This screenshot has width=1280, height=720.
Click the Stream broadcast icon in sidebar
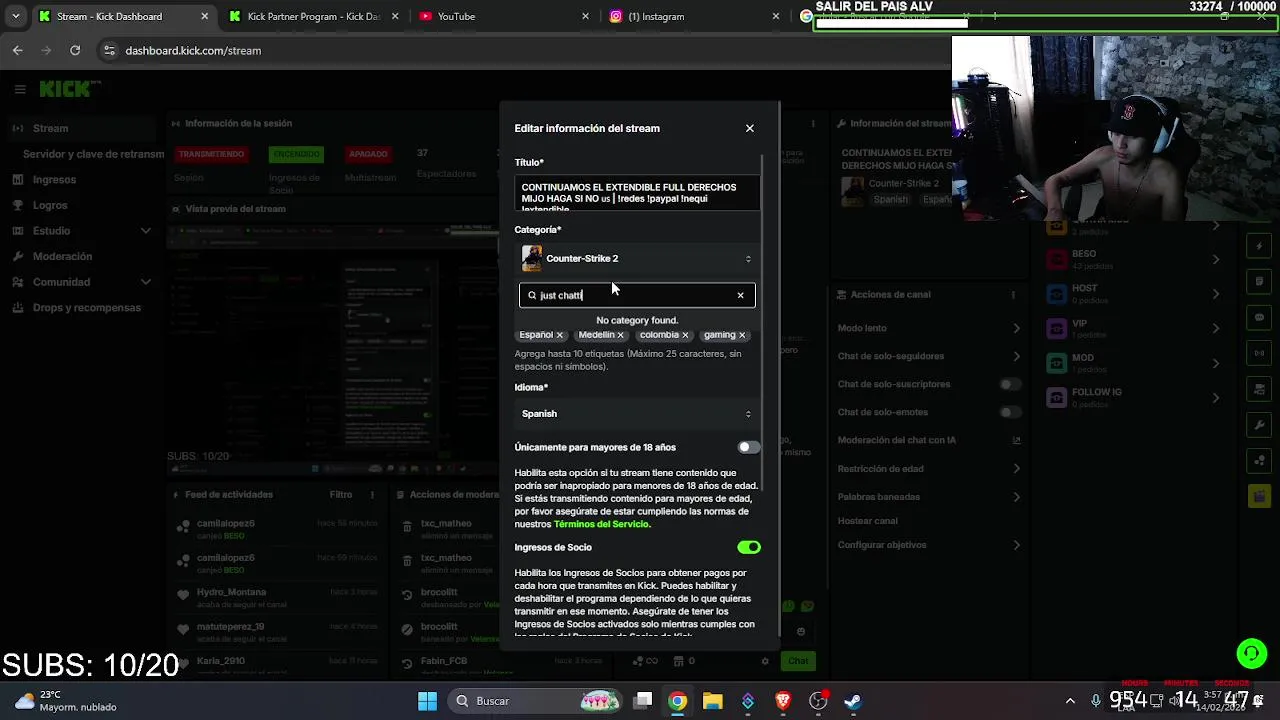click(18, 128)
